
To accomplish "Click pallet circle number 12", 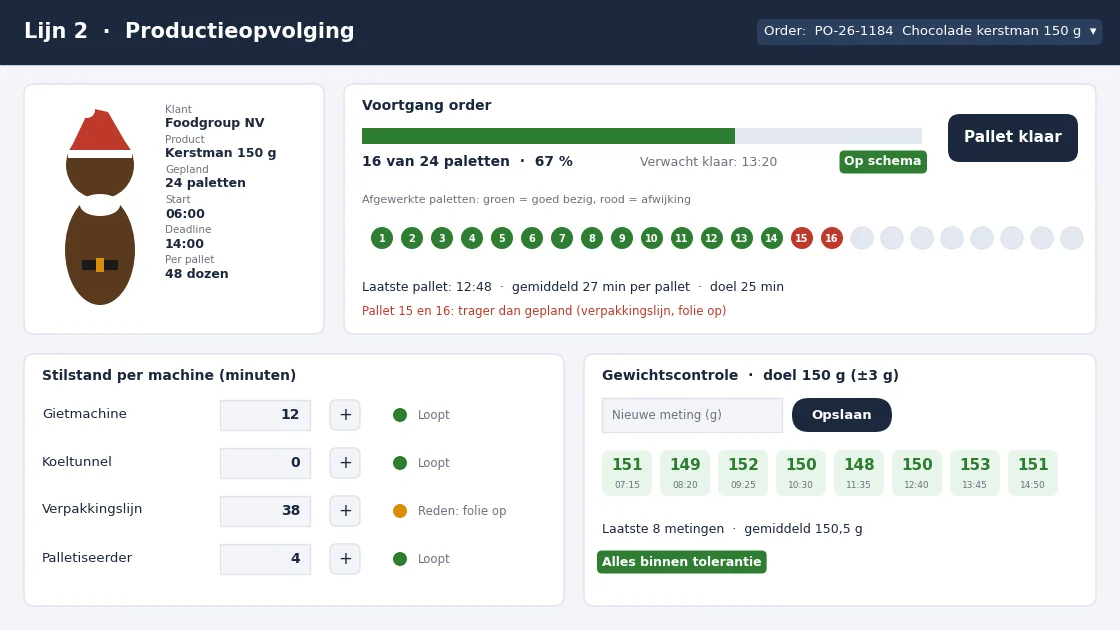I will pos(711,239).
